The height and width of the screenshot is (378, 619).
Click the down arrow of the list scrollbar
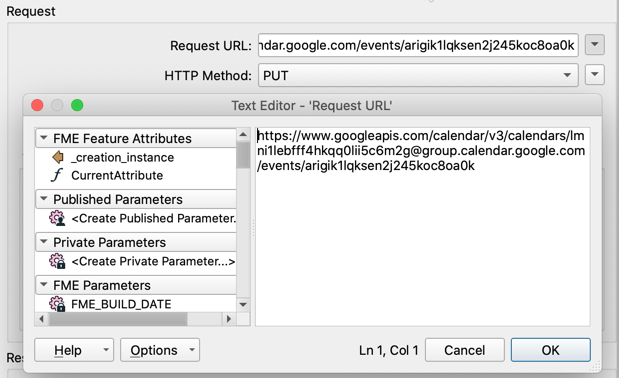click(x=243, y=305)
